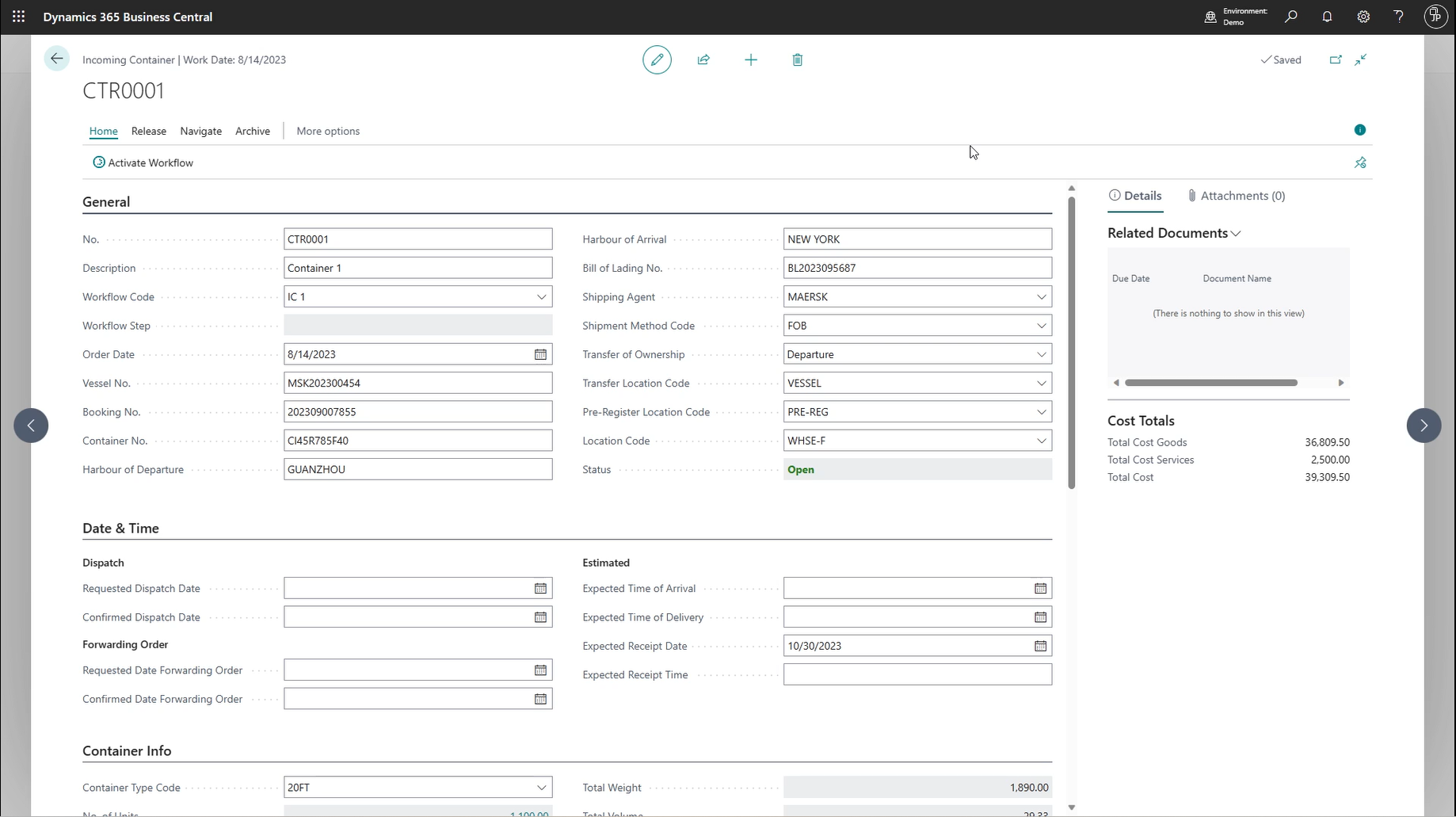Viewport: 1456px width, 817px height.
Task: Open calendar for Requested Date Forwarding Order
Action: [540, 670]
